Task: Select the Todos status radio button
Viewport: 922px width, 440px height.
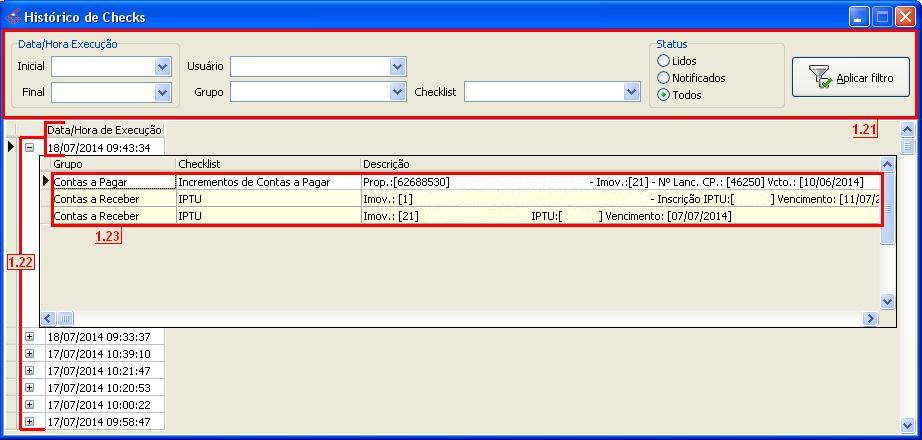Action: [663, 95]
